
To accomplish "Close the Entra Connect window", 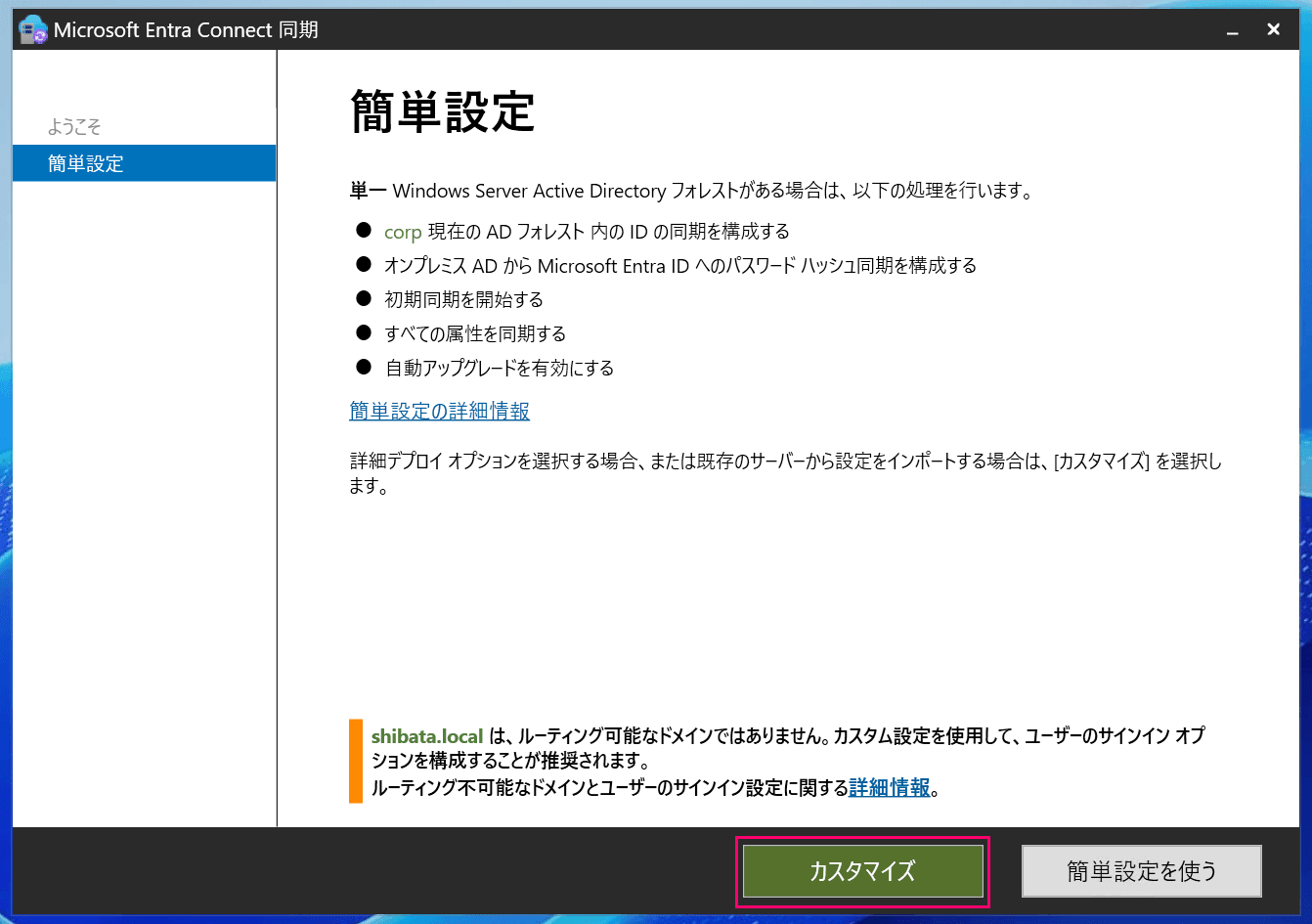I will (1274, 30).
